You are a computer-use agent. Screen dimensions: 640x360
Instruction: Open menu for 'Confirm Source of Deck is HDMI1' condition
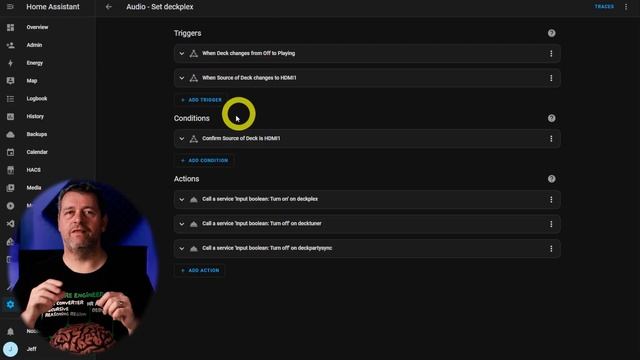click(551, 139)
